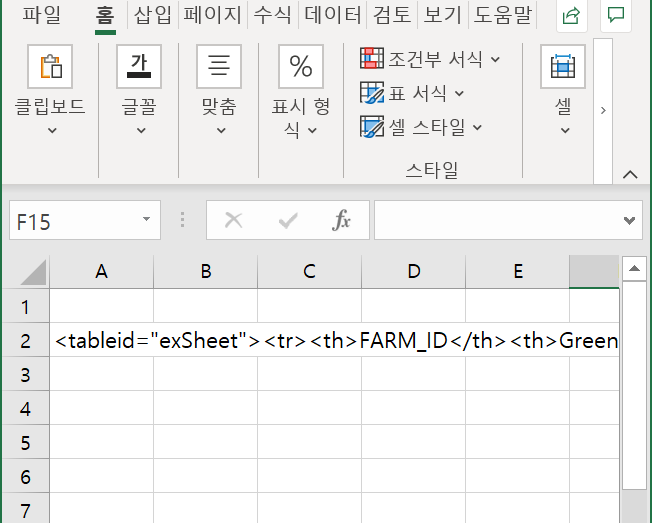Select row 1 header
This screenshot has height=523, width=652.
tap(26, 307)
